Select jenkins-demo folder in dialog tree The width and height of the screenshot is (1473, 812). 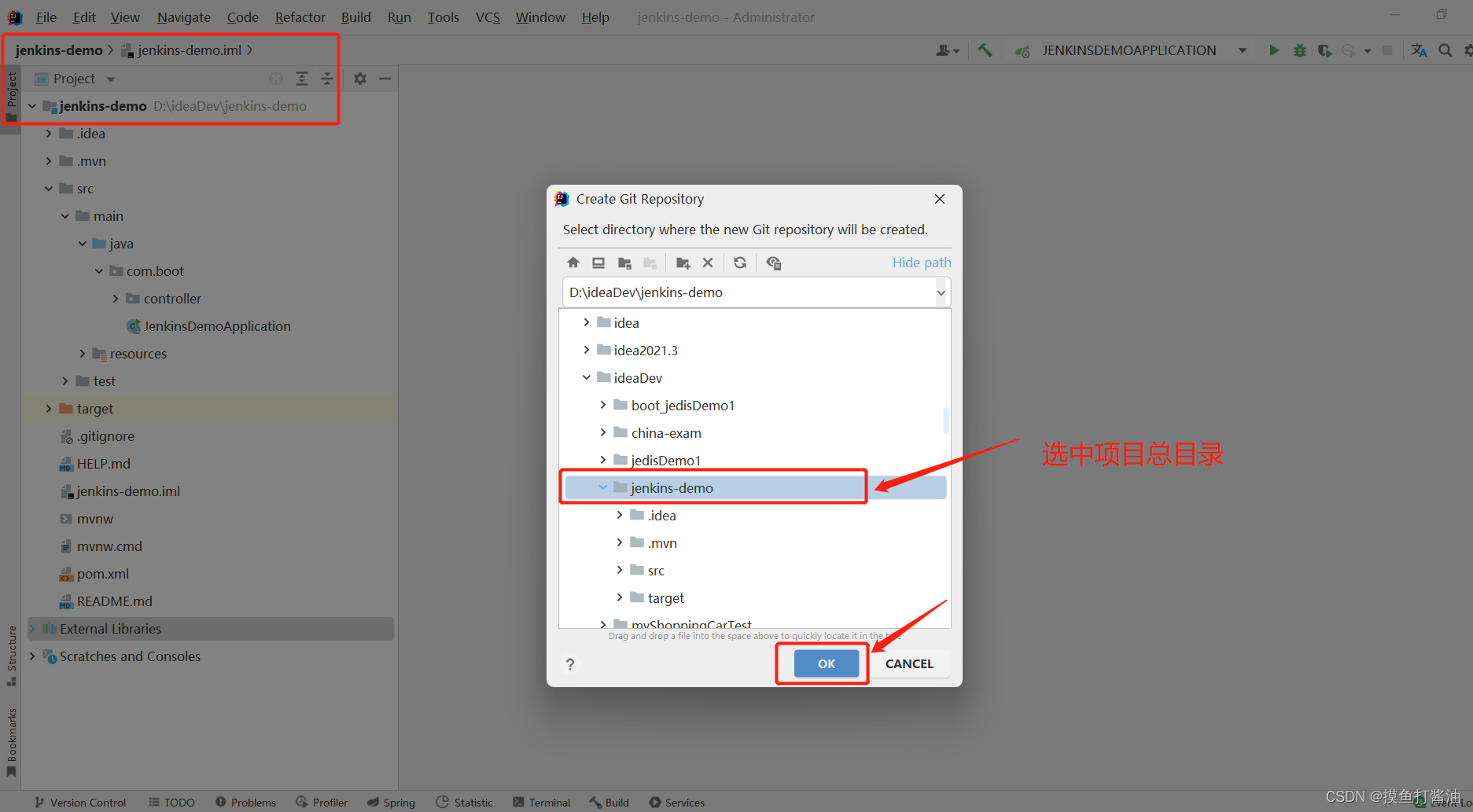755,488
